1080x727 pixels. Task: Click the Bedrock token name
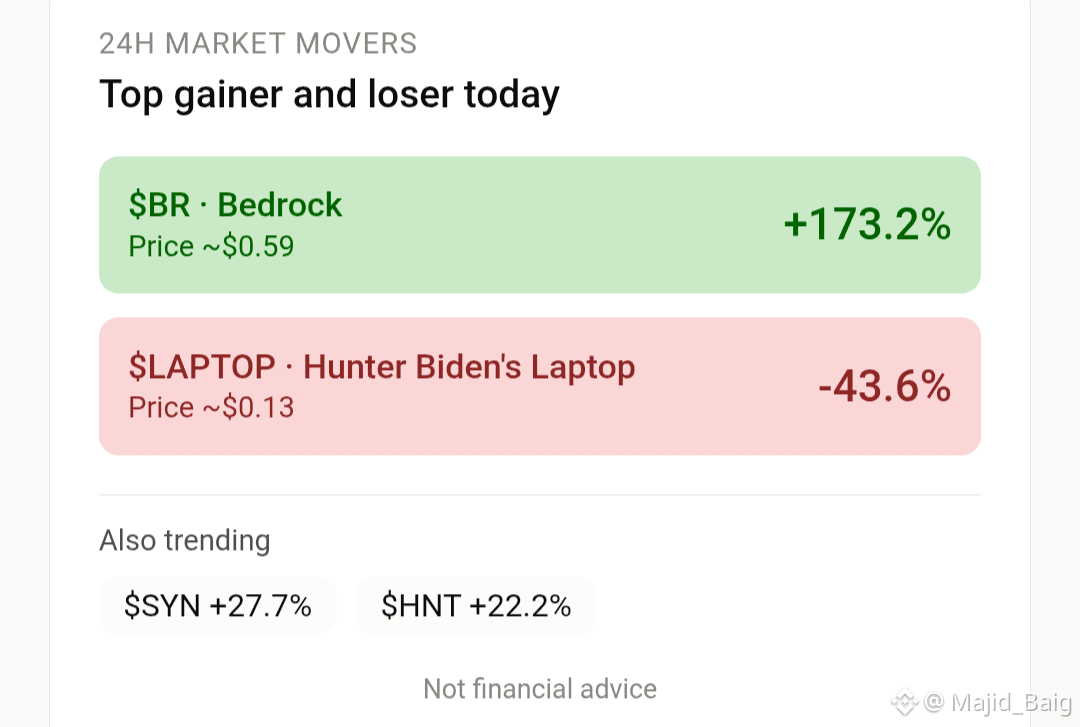pyautogui.click(x=280, y=205)
